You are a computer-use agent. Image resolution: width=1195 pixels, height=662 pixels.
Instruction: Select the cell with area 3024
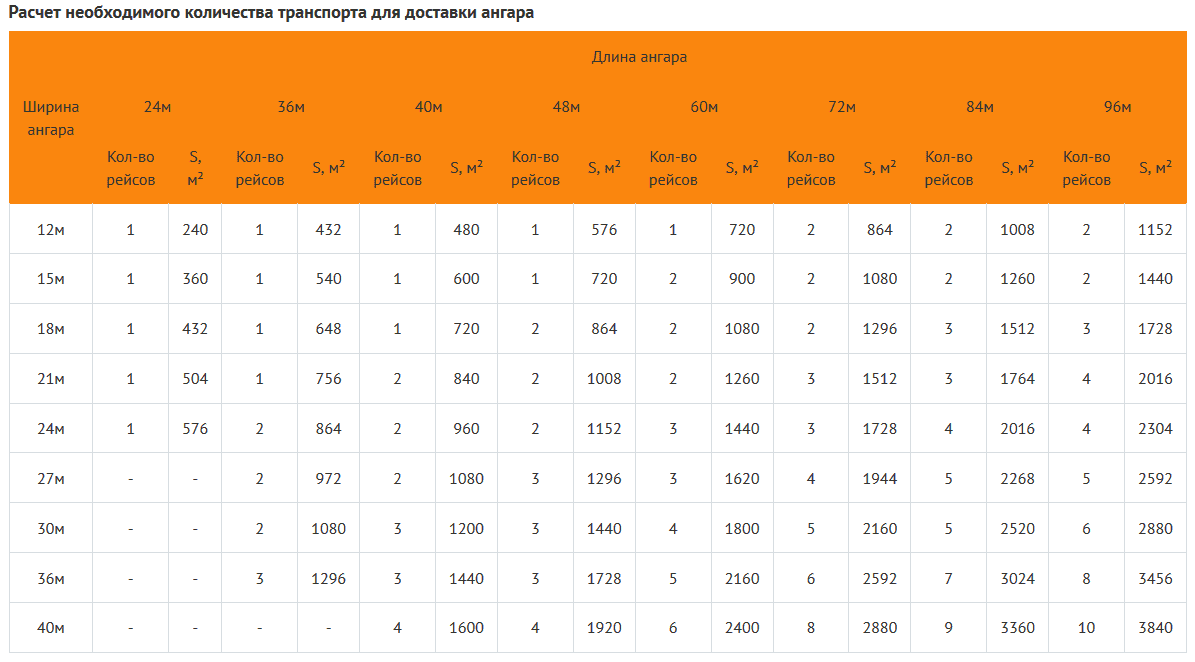[x=1017, y=579]
